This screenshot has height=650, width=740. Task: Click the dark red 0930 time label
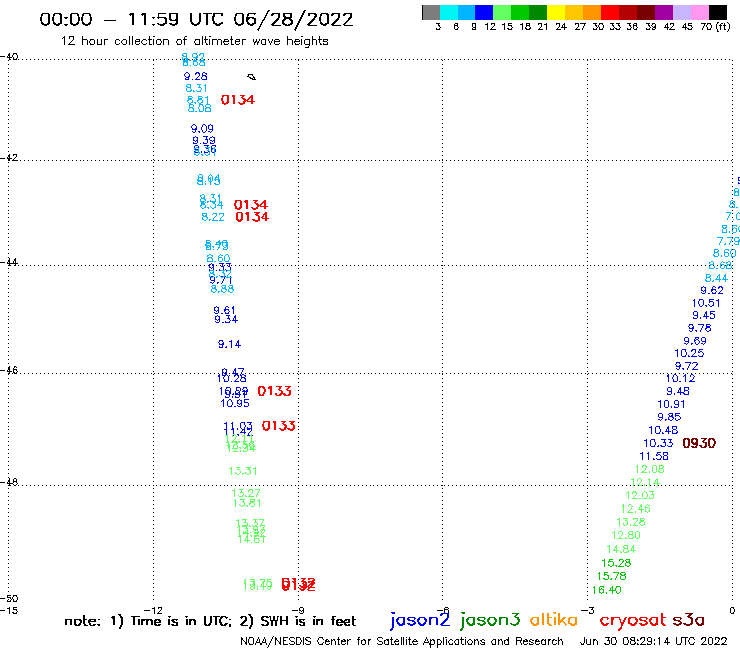(x=699, y=443)
